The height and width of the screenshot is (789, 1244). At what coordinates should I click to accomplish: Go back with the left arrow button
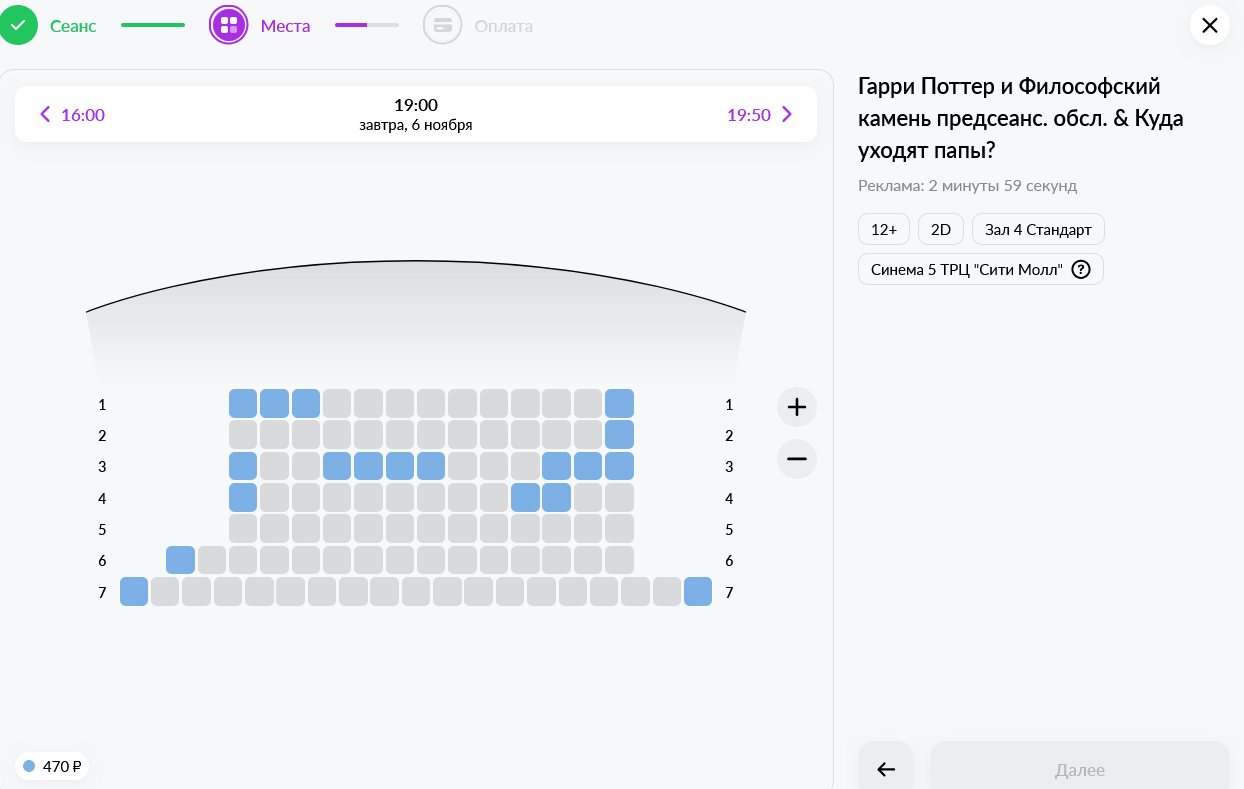click(885, 768)
